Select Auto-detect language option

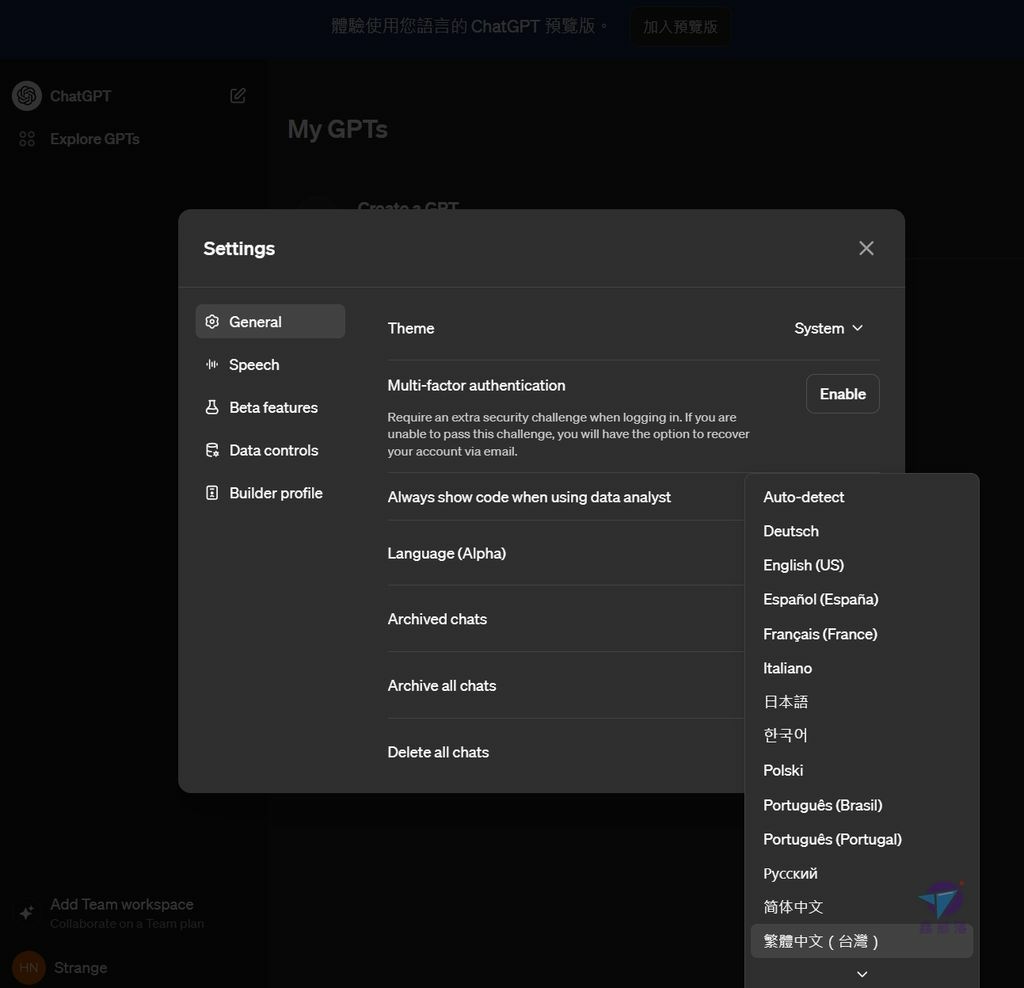click(861, 497)
